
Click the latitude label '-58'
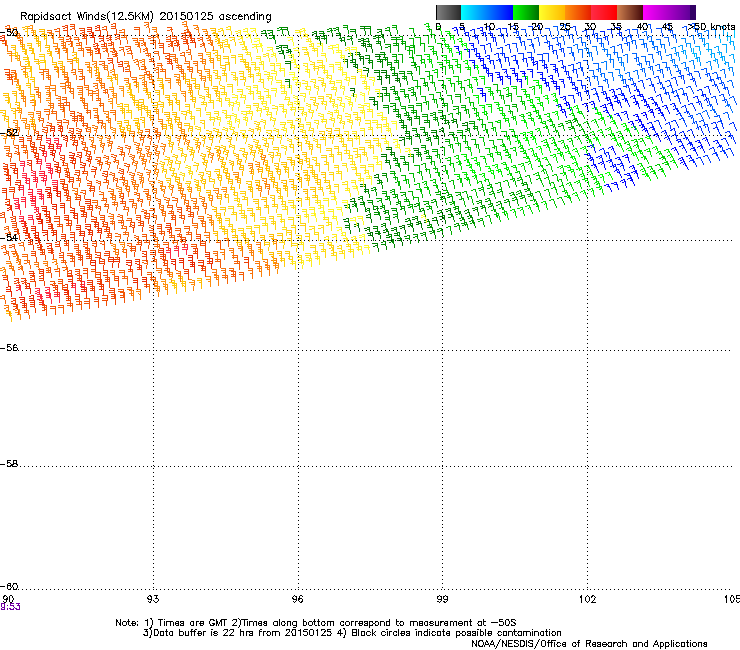pyautogui.click(x=9, y=464)
